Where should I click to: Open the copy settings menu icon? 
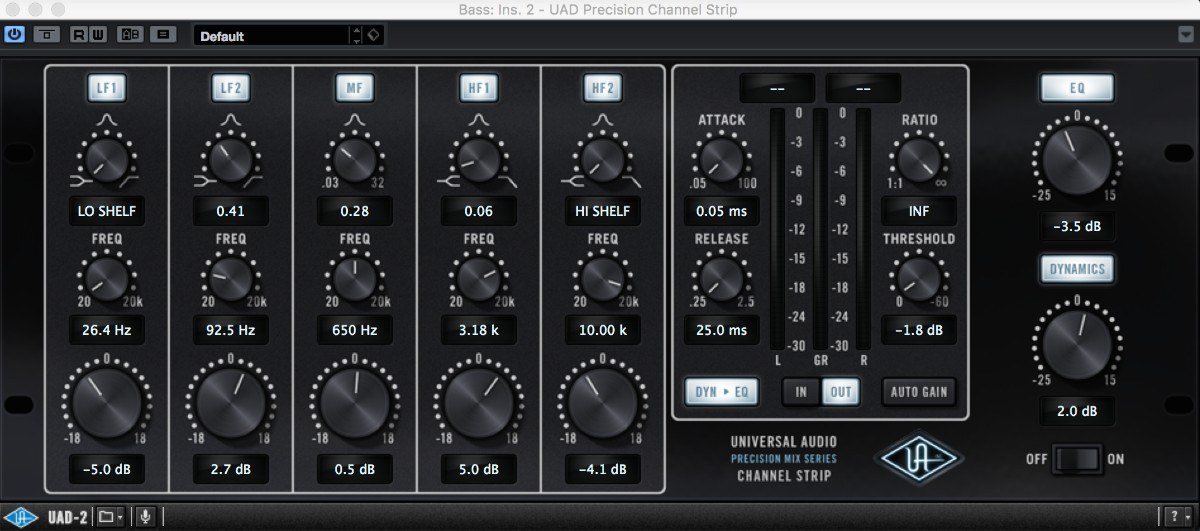point(164,35)
